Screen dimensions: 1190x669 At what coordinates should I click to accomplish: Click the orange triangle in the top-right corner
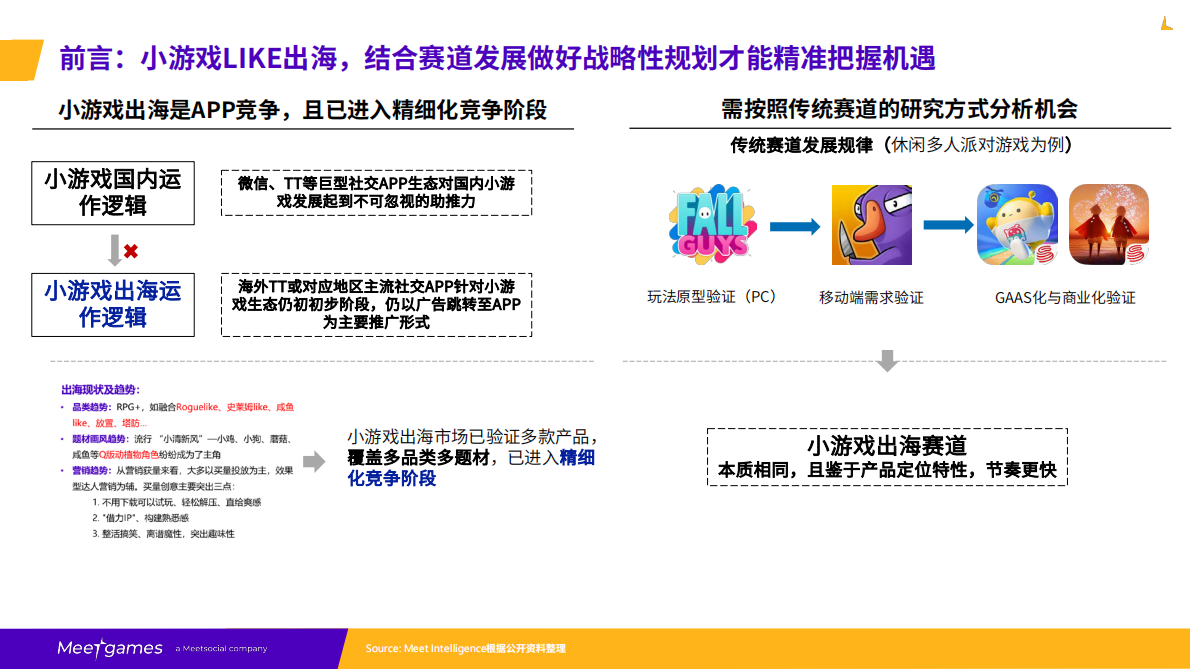1167,23
